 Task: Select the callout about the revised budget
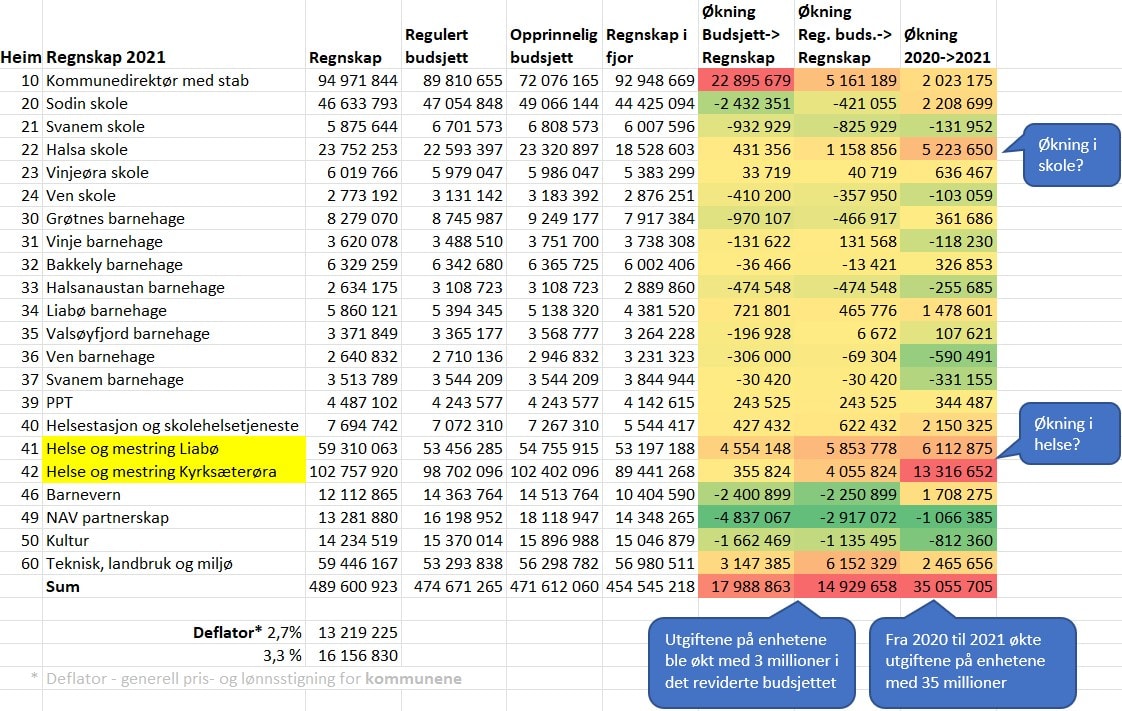[x=752, y=659]
